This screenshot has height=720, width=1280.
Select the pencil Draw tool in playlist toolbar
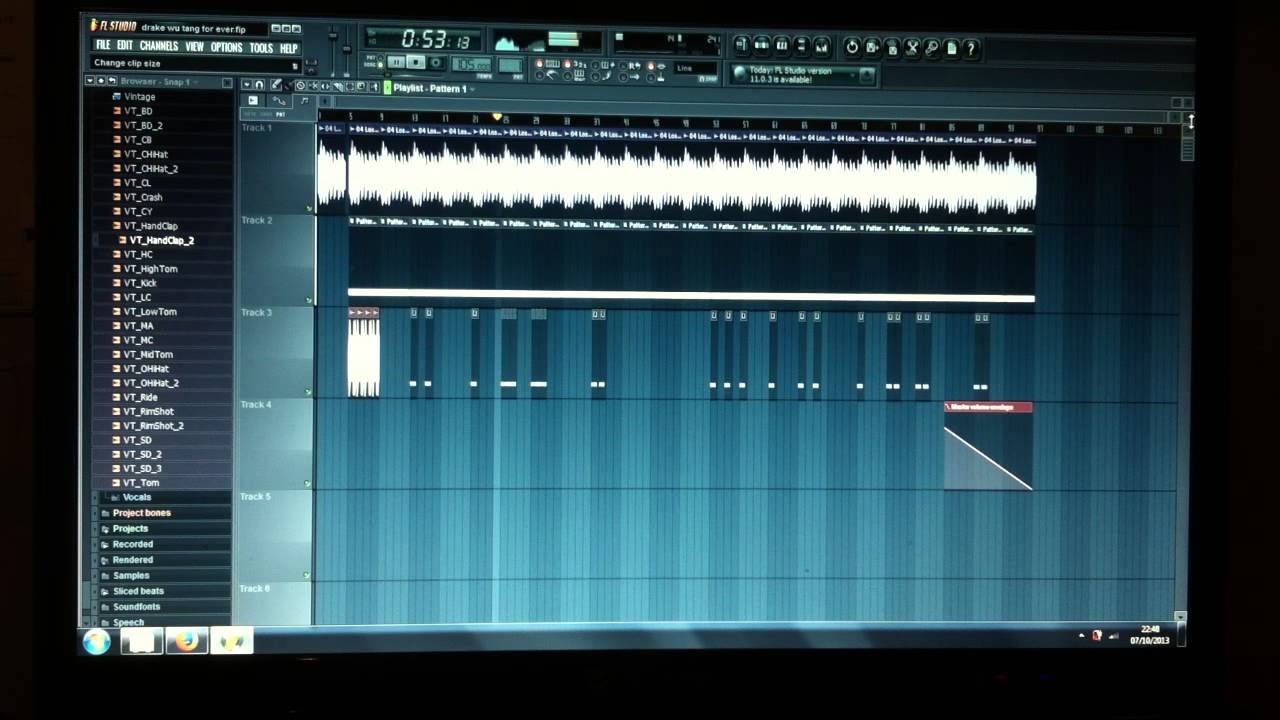[276, 85]
